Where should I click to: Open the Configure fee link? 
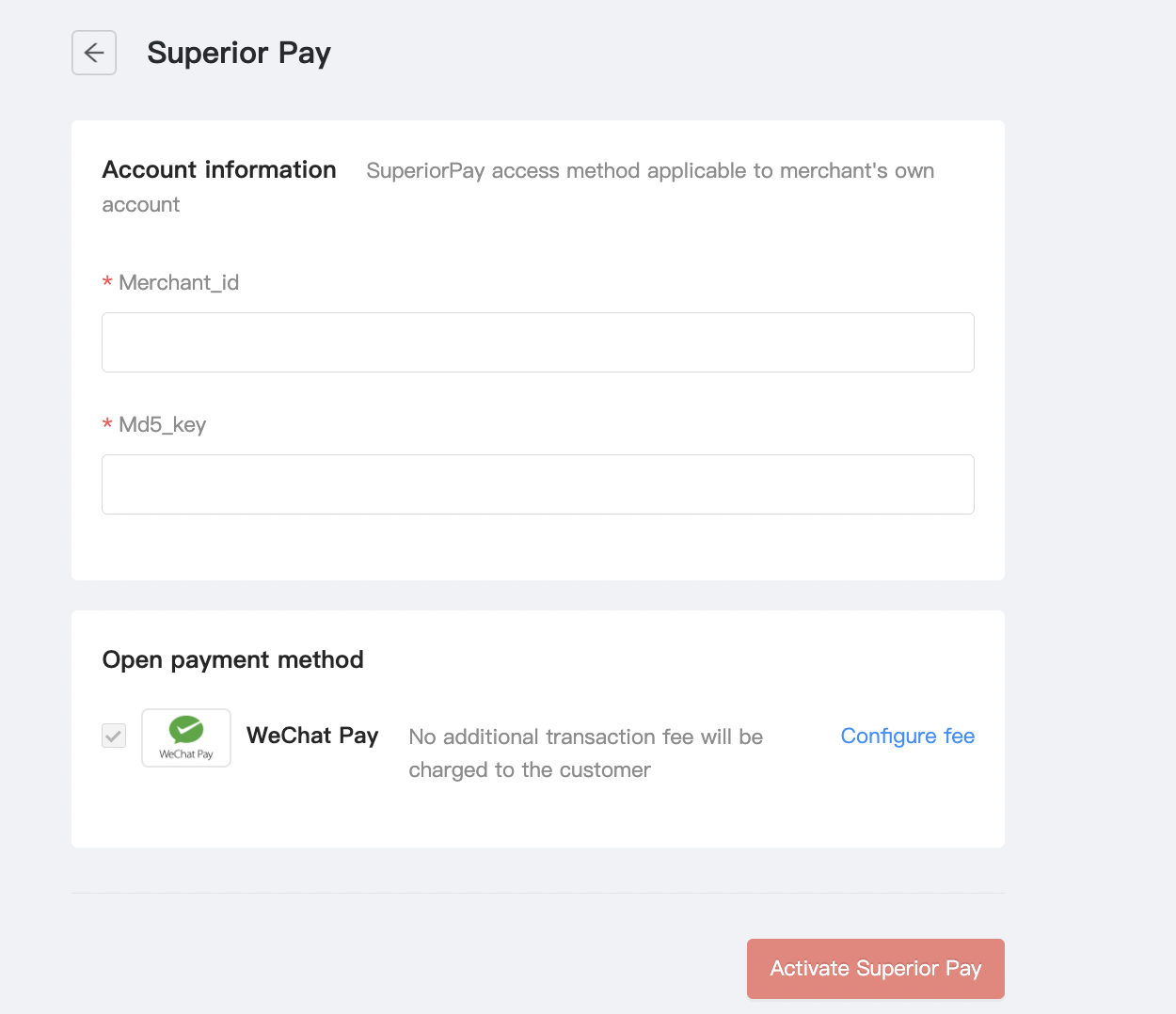pos(908,736)
